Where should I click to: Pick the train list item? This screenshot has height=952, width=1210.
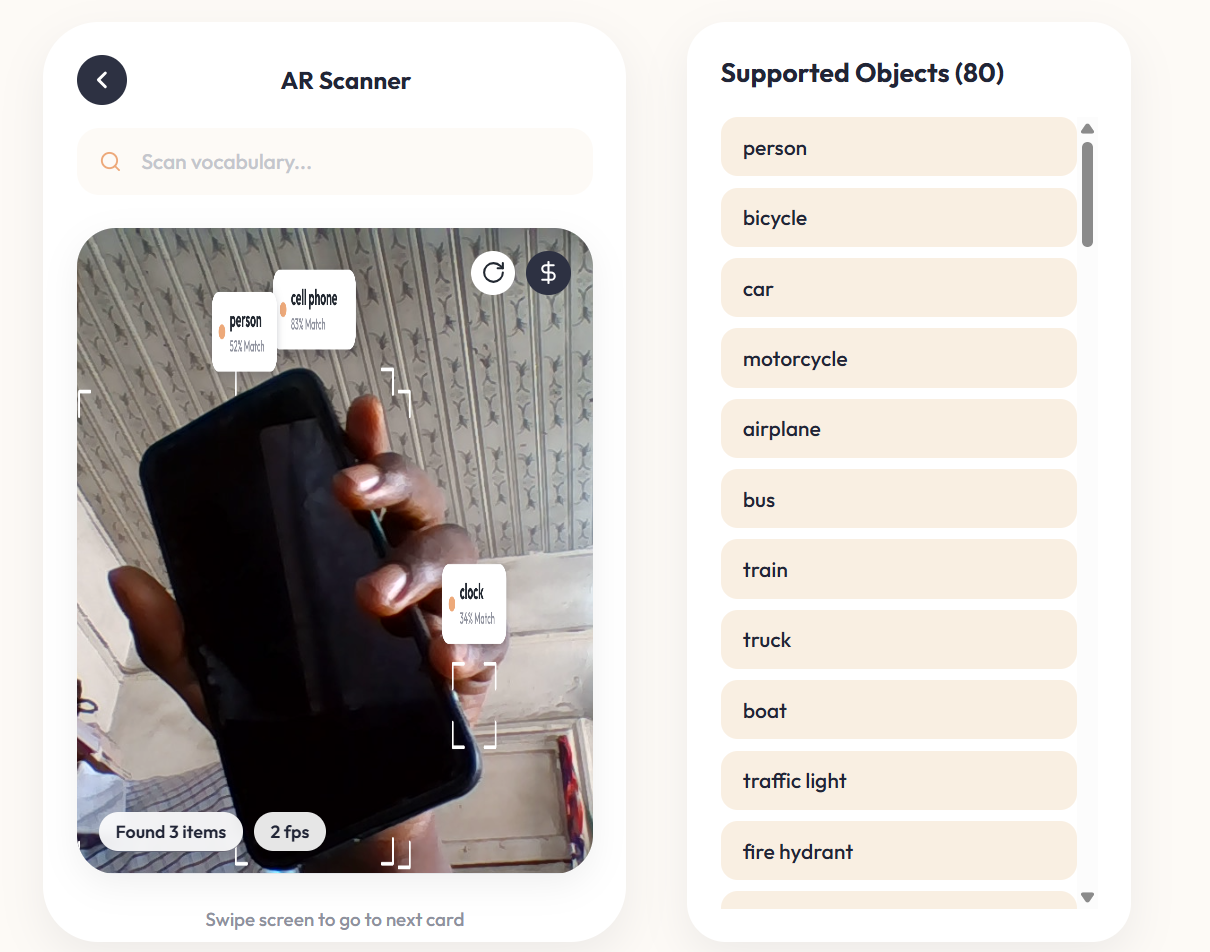point(898,570)
